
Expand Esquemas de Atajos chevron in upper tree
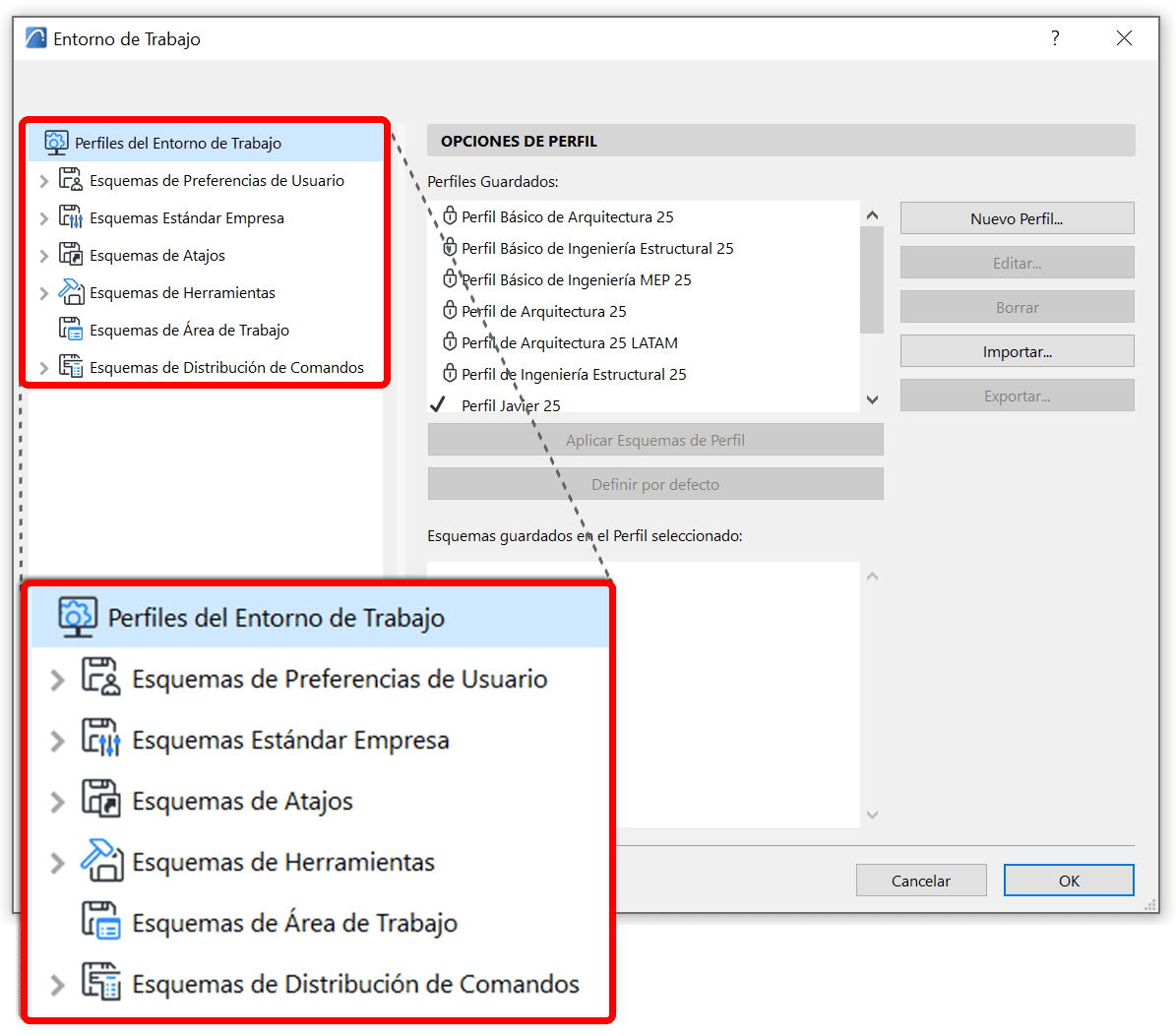tap(43, 256)
